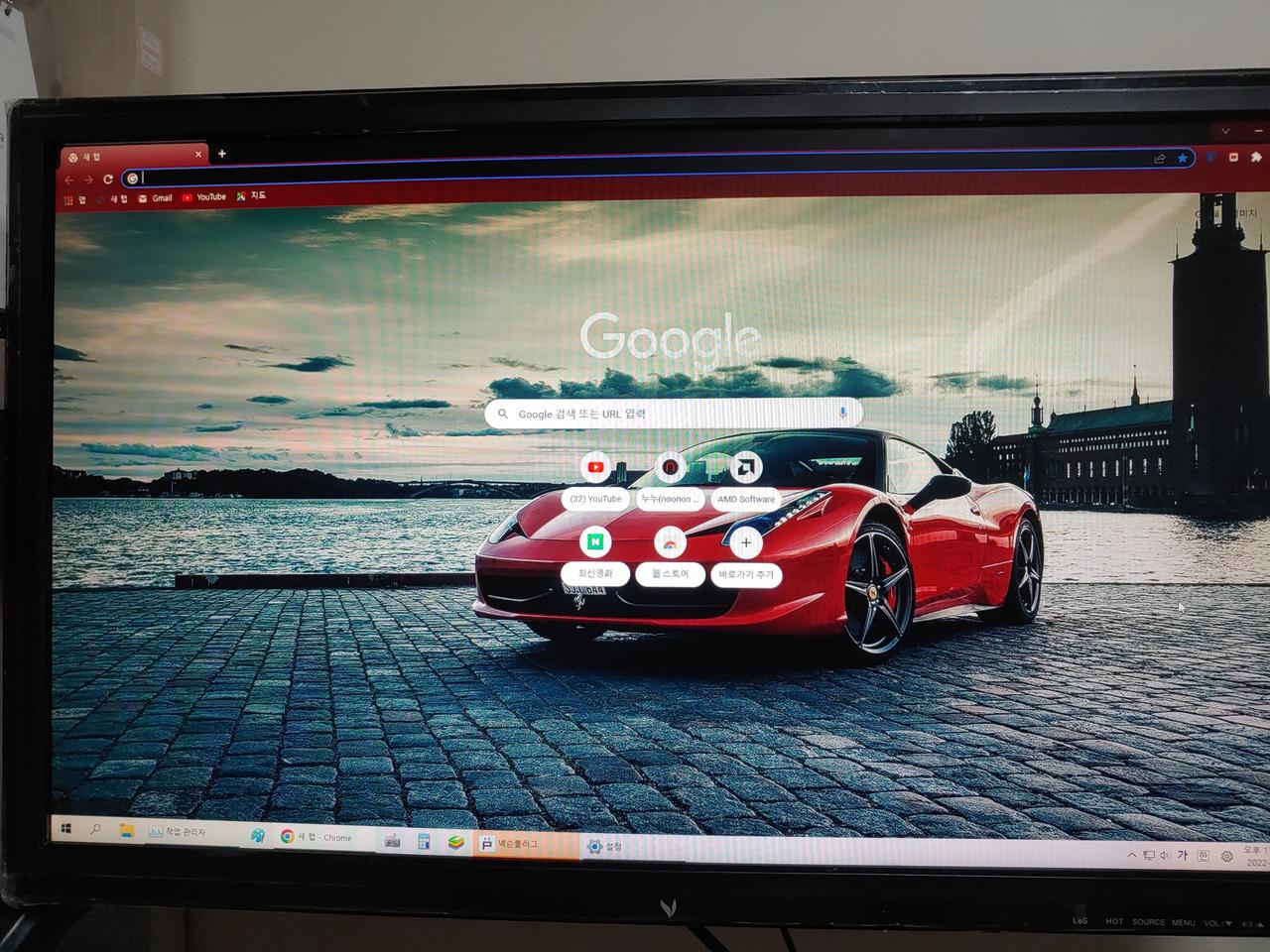Image resolution: width=1270 pixels, height=952 pixels.
Task: Open the noonoo shortcut tile
Action: click(x=670, y=467)
